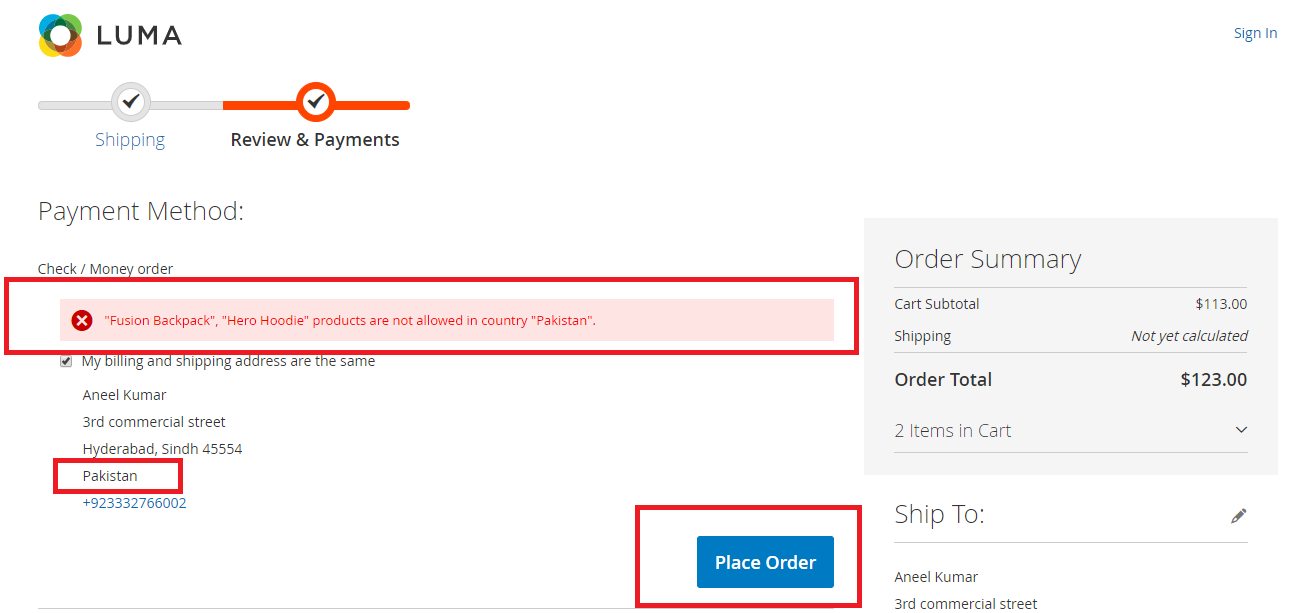Click the Review & Payments checkmark circle
Screen dimensions: 1305x613
pos(316,101)
